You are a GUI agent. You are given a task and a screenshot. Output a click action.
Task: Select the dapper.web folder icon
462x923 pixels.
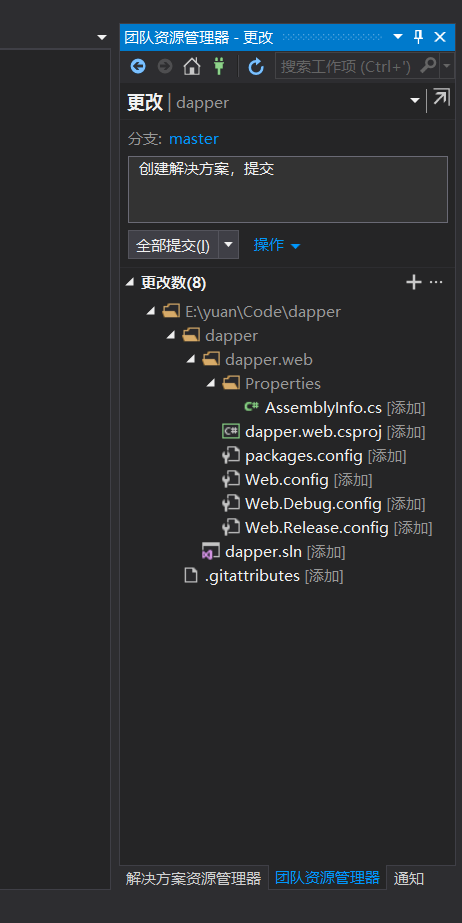(211, 360)
